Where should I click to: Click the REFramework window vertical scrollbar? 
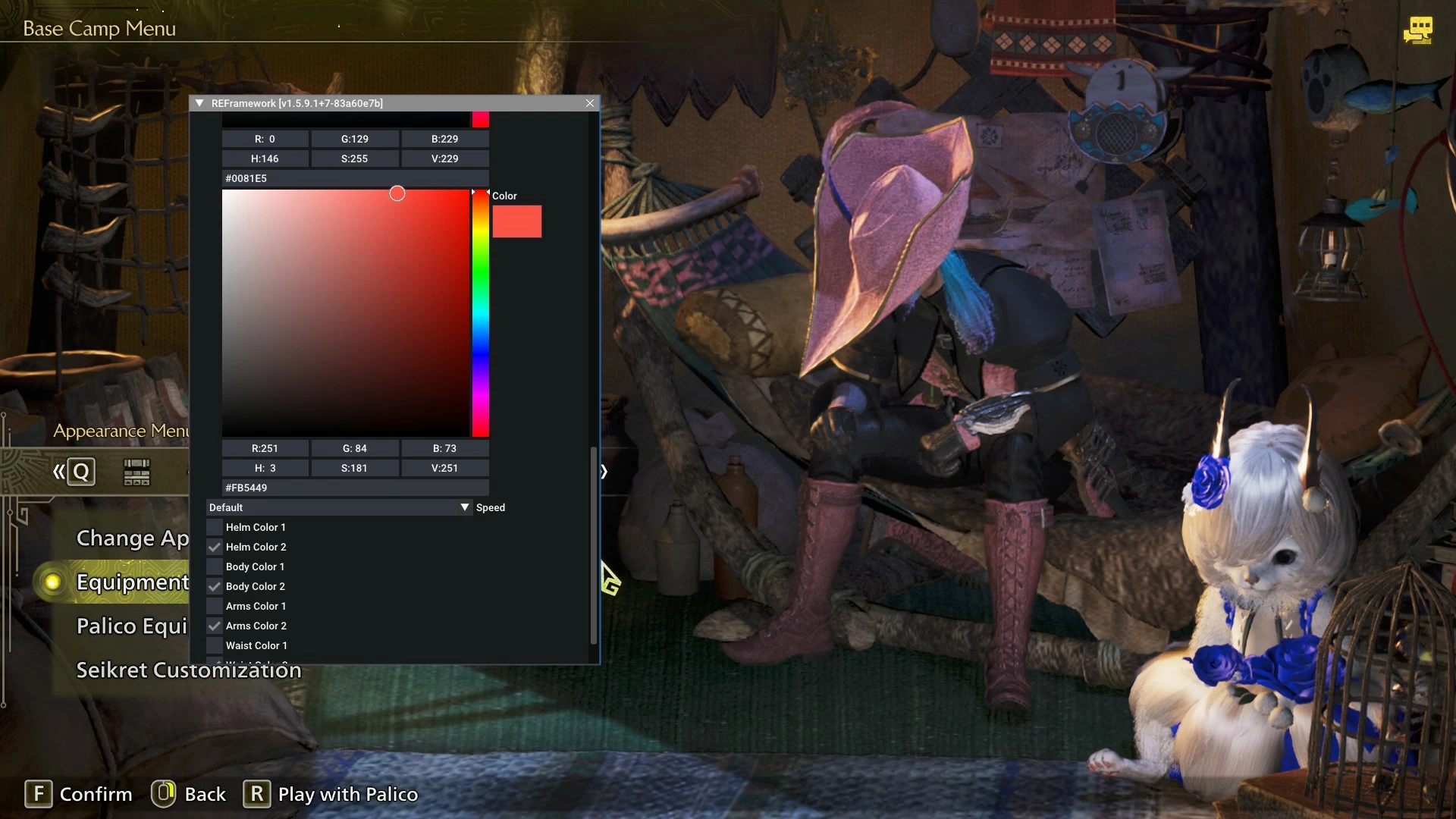click(593, 544)
